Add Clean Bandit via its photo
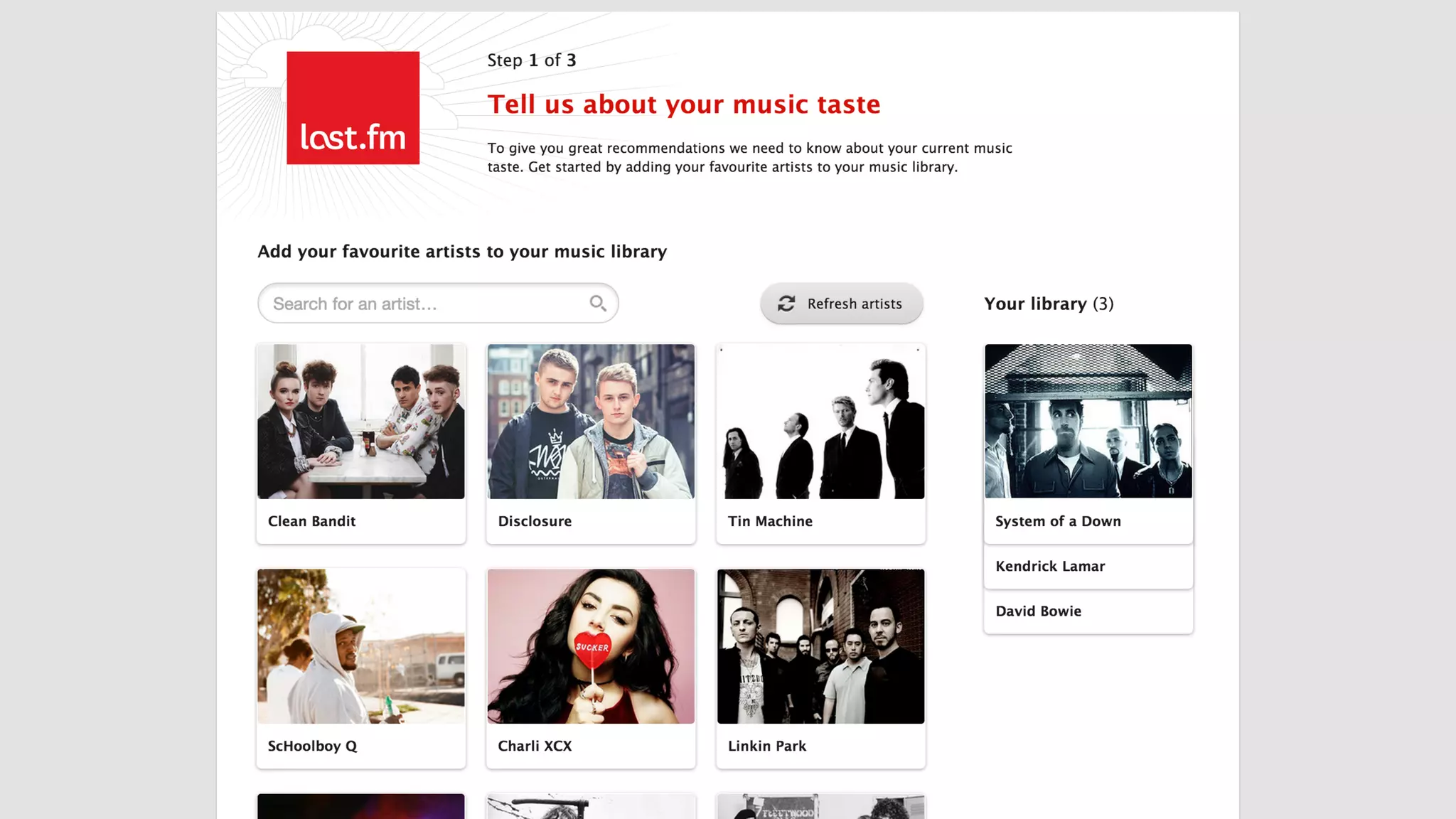The height and width of the screenshot is (819, 1456). click(361, 422)
